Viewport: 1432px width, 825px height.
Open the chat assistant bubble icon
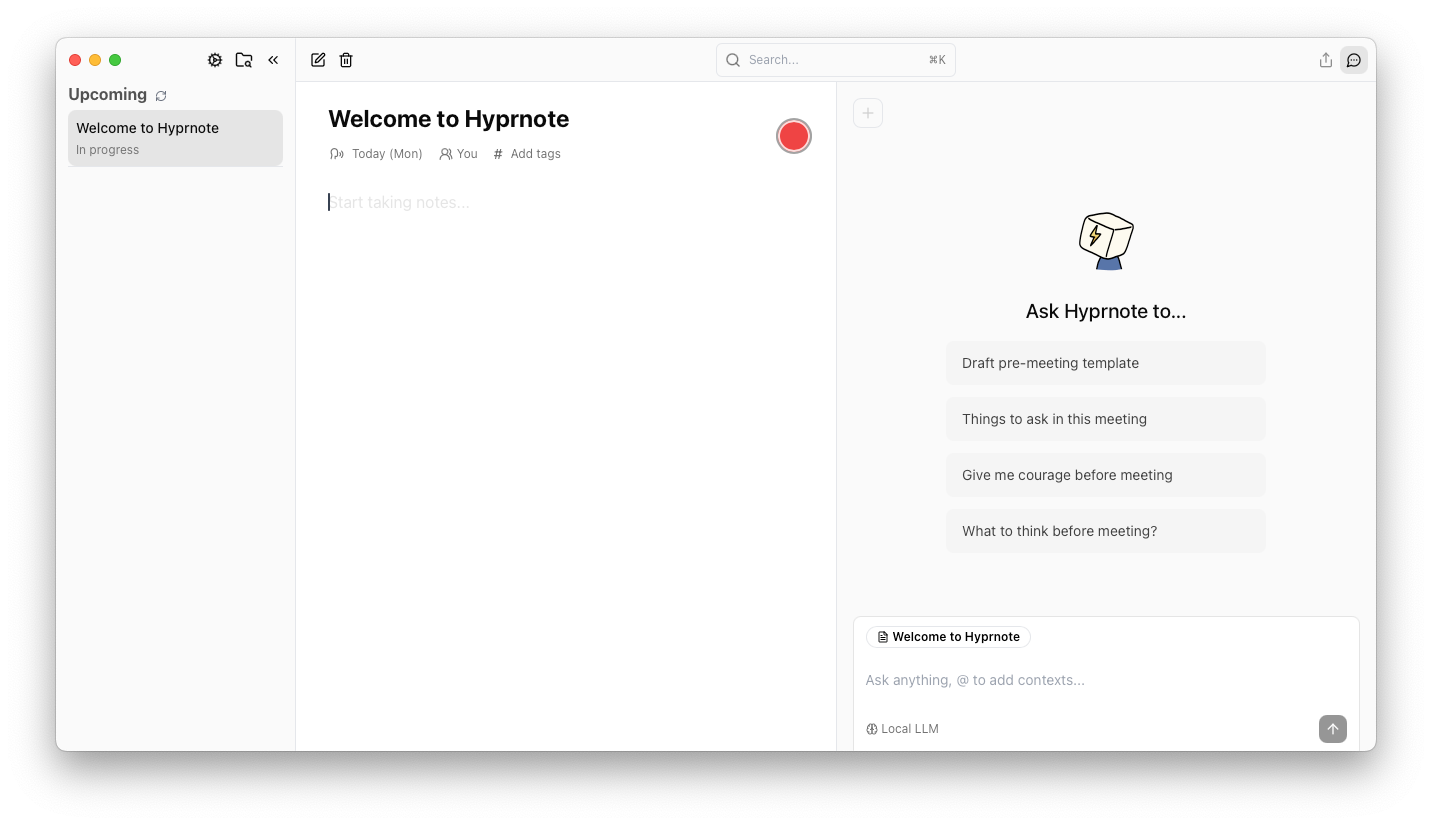click(x=1354, y=60)
